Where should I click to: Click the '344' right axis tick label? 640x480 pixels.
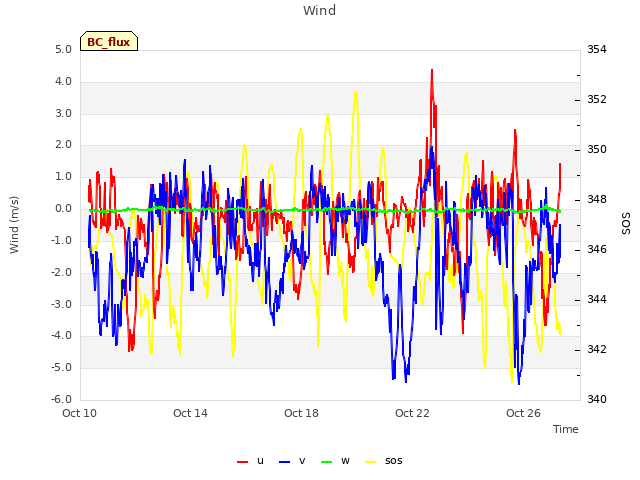597,300
